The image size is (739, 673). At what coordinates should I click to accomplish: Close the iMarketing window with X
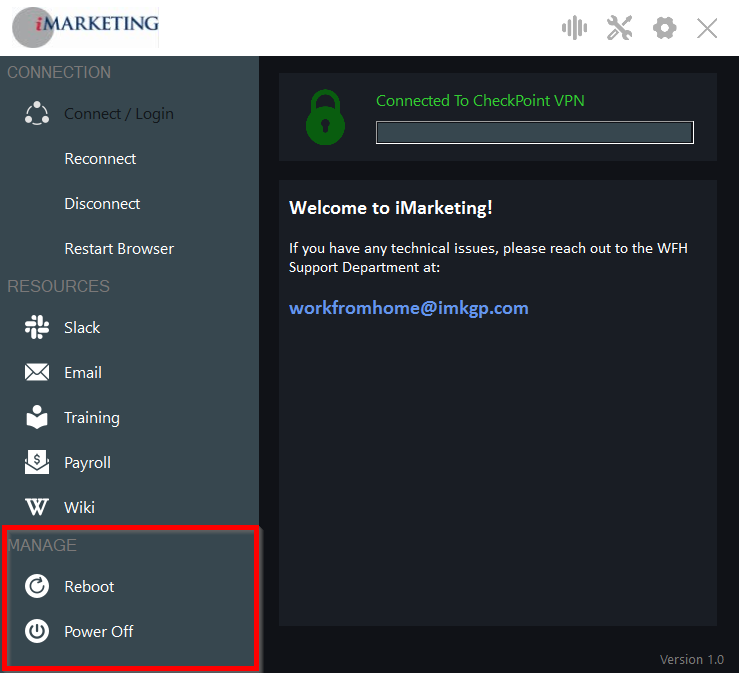pos(707,28)
